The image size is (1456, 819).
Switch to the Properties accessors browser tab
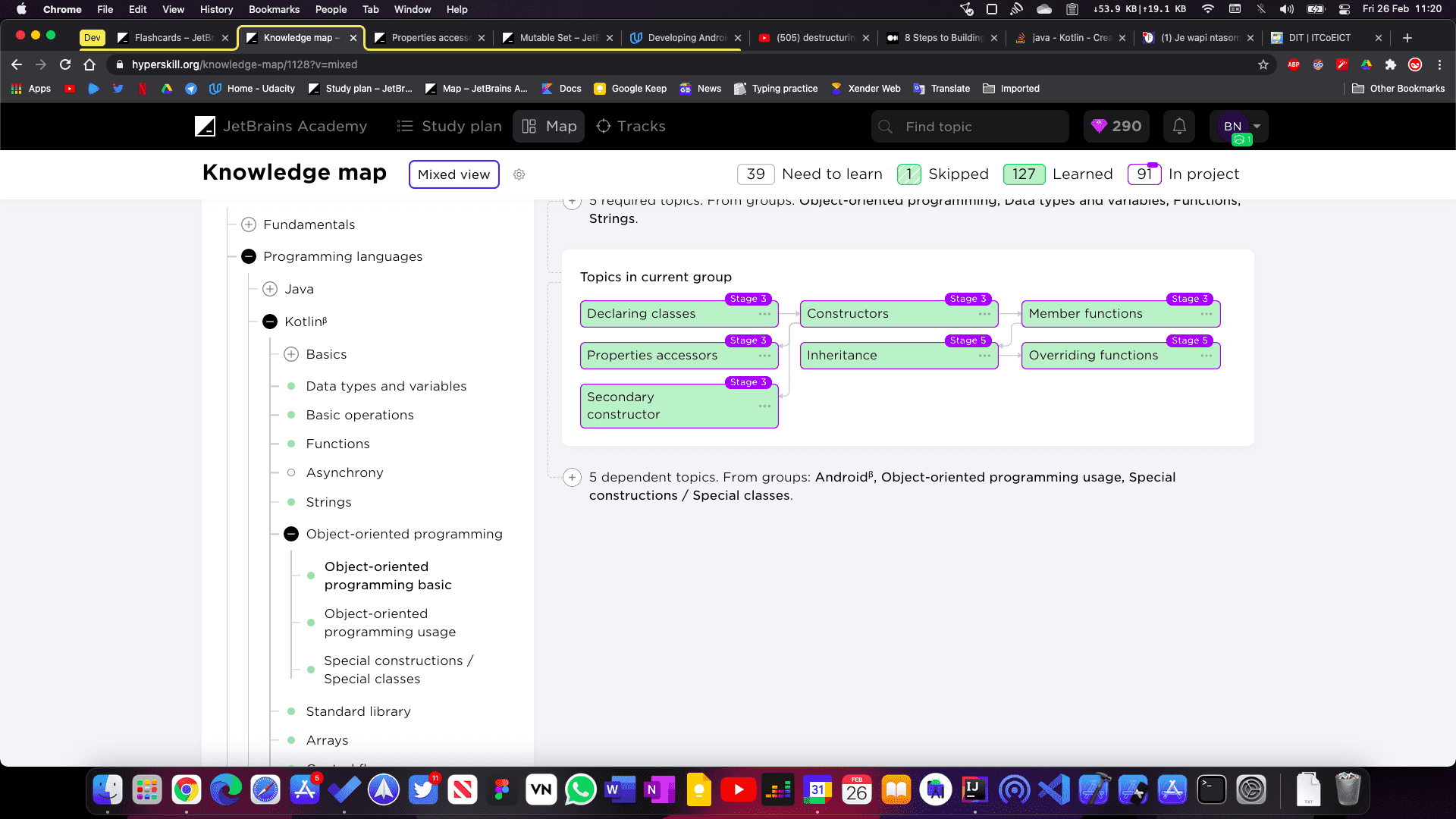coord(429,38)
